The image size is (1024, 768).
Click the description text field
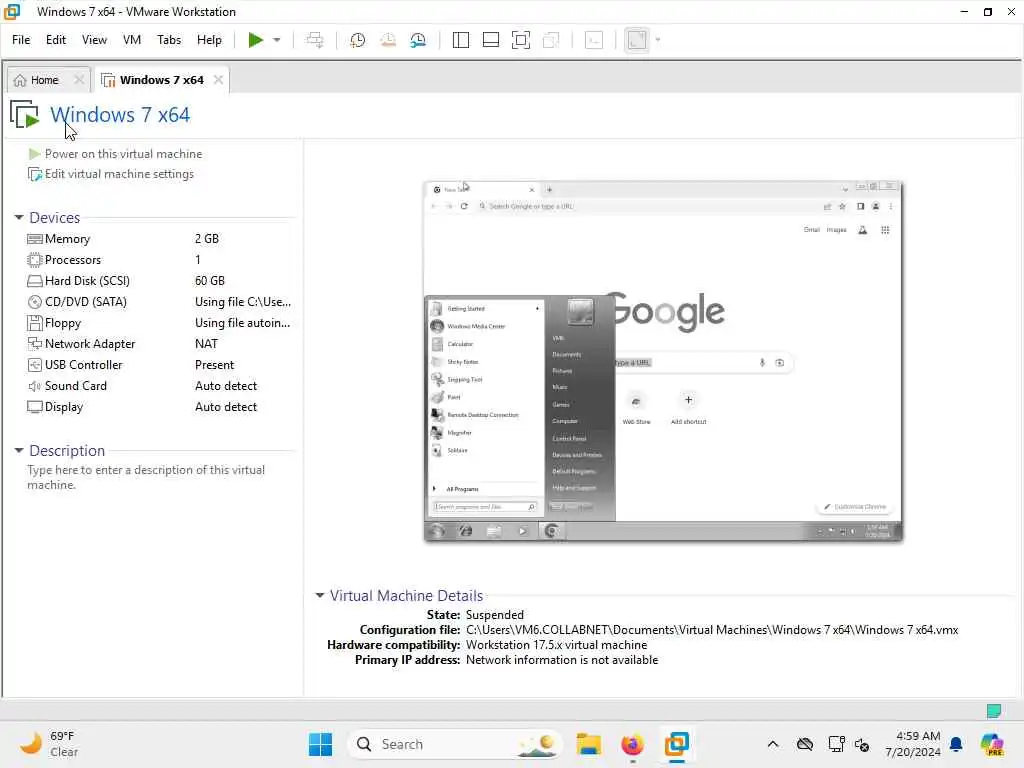146,477
